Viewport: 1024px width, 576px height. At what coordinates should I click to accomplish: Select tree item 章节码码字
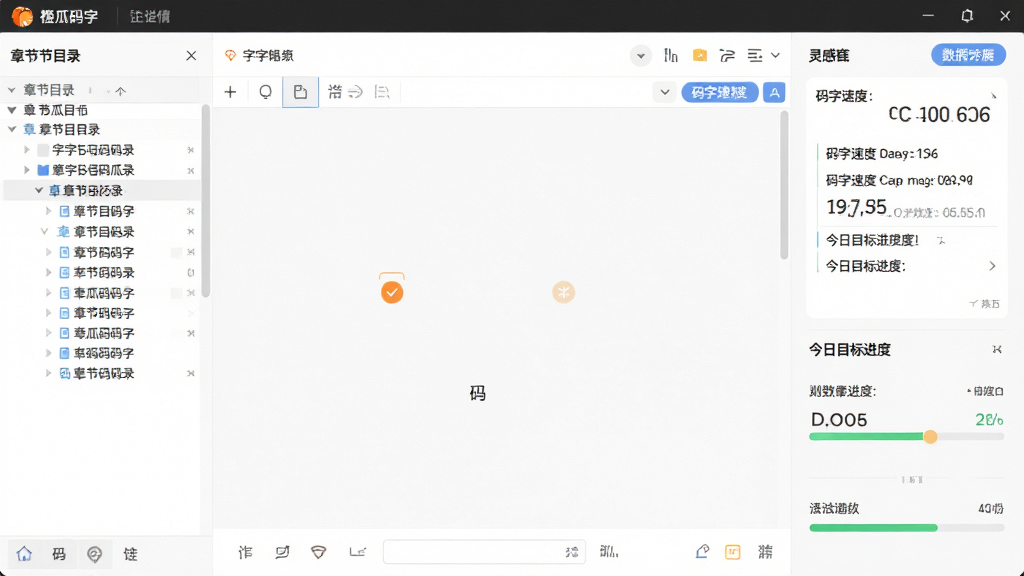(104, 252)
